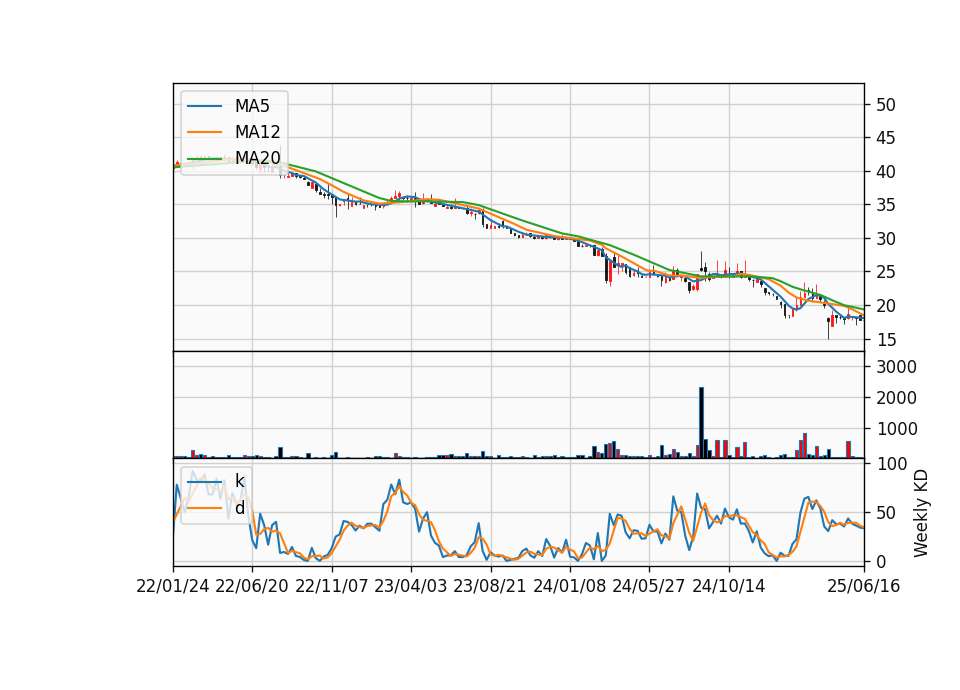Click the price axis value 25
This screenshot has width=960, height=690.
tap(886, 272)
